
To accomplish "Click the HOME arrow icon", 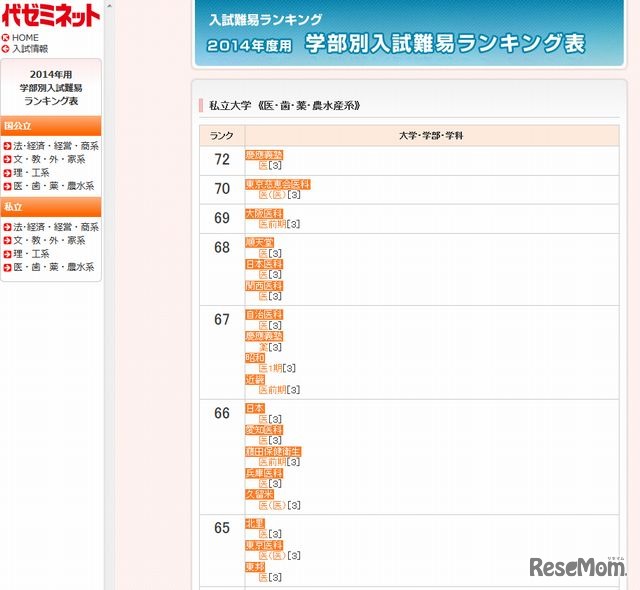I will [x=5, y=38].
